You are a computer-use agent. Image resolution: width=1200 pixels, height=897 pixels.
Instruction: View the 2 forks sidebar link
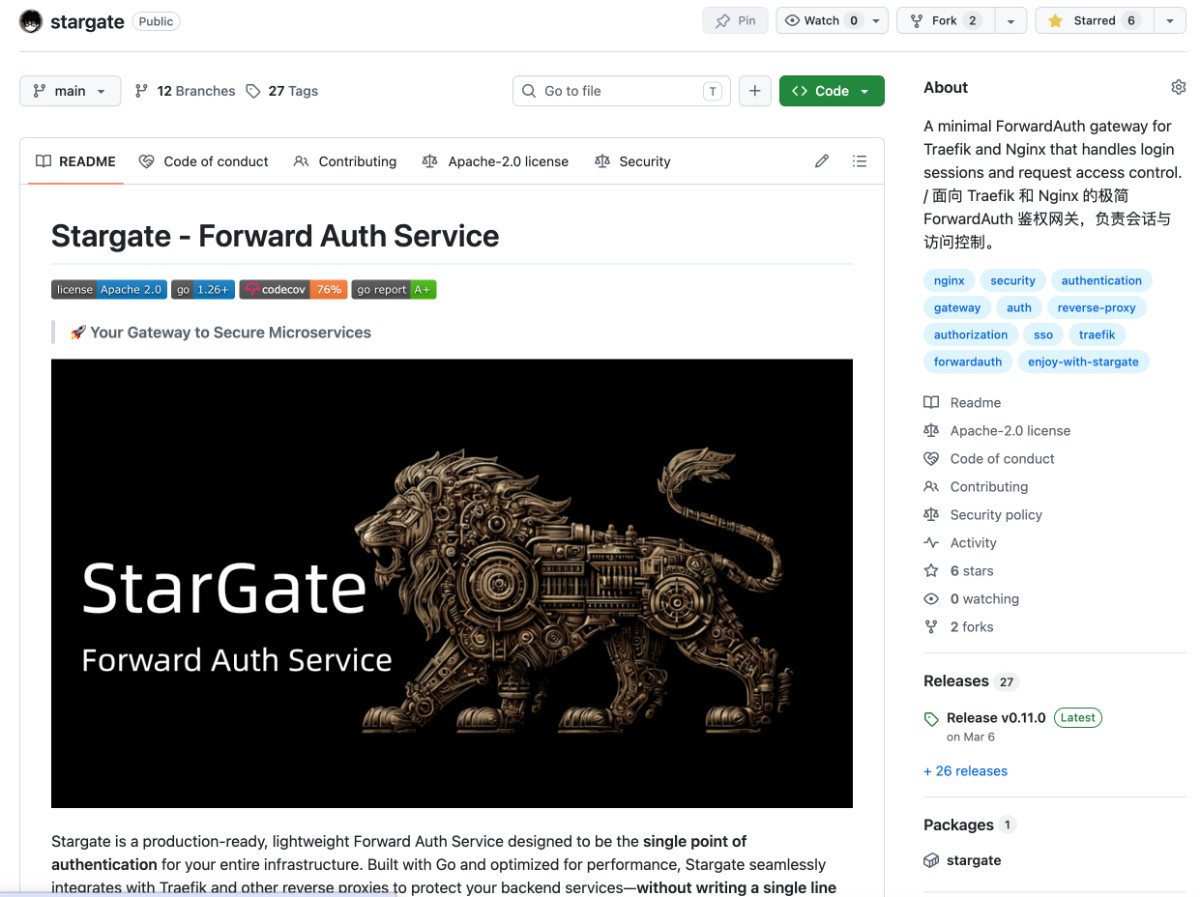tap(959, 627)
